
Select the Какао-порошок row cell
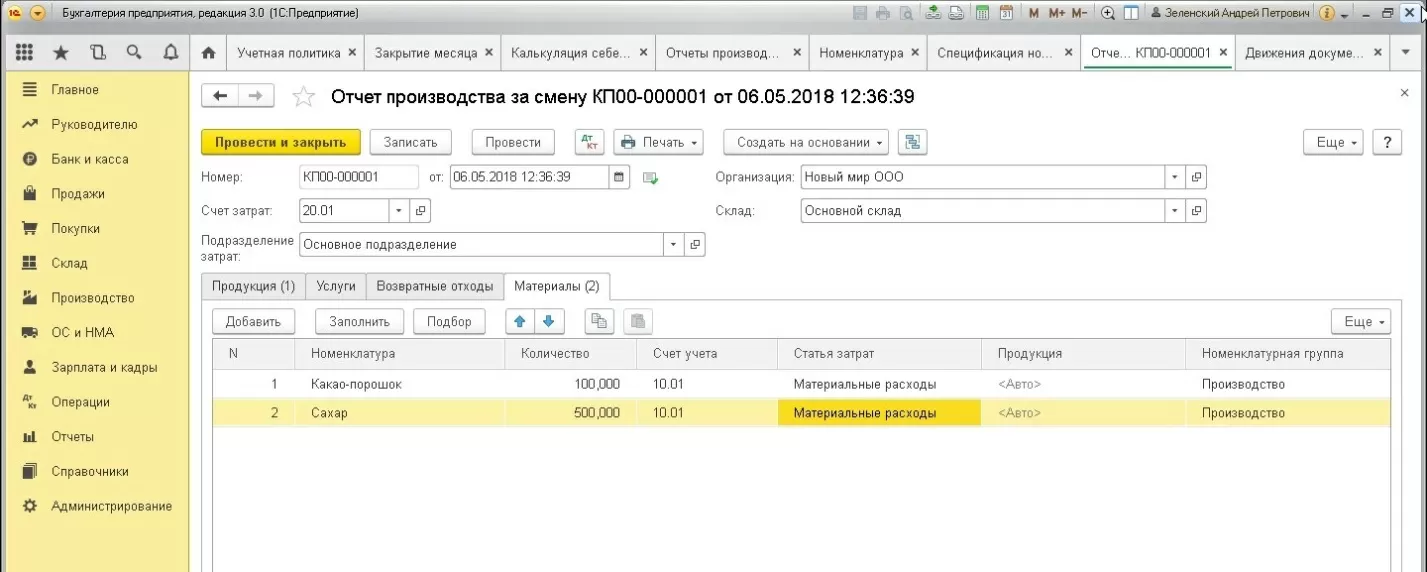coord(400,384)
